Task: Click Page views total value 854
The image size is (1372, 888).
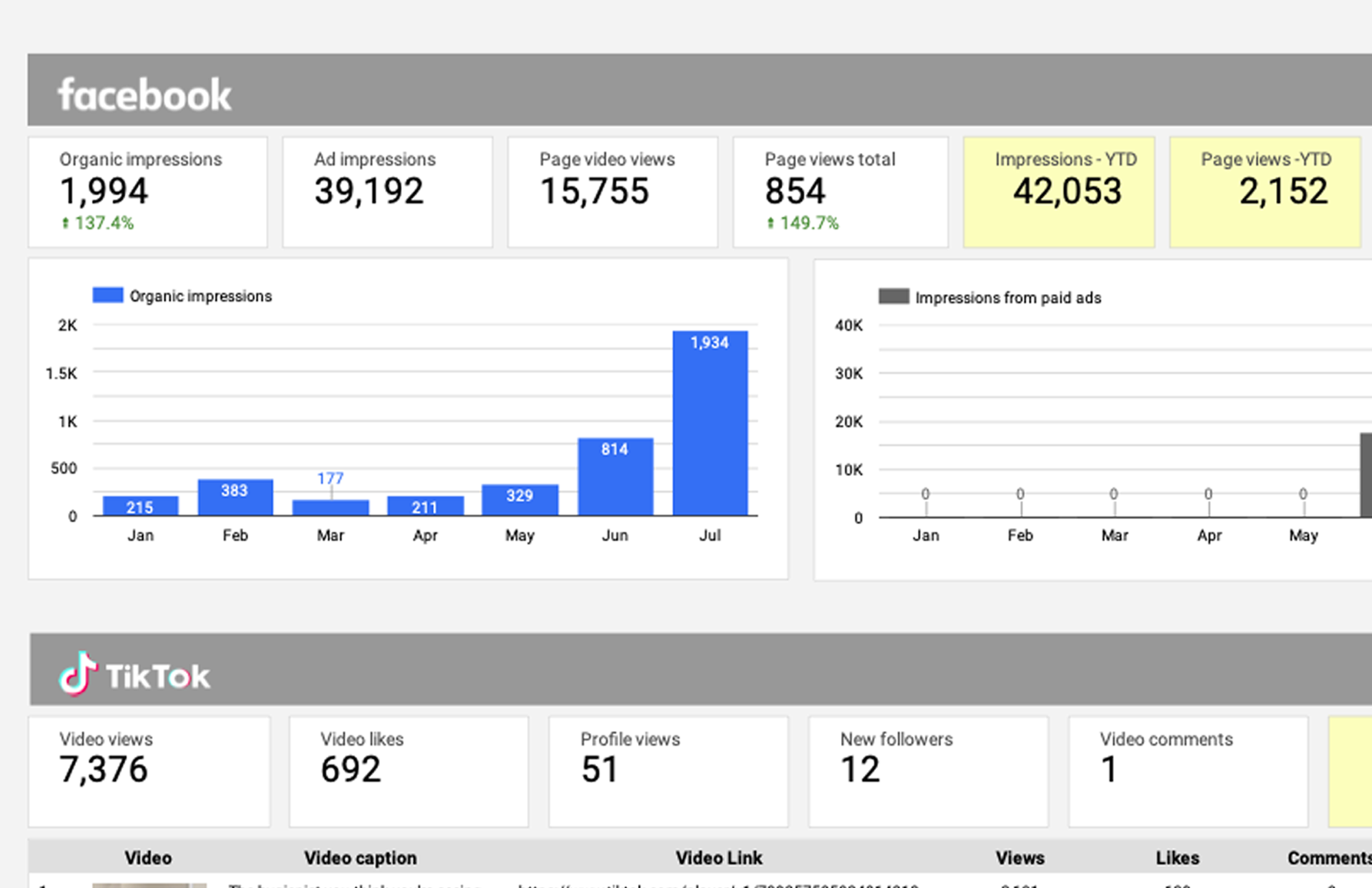Action: [795, 191]
